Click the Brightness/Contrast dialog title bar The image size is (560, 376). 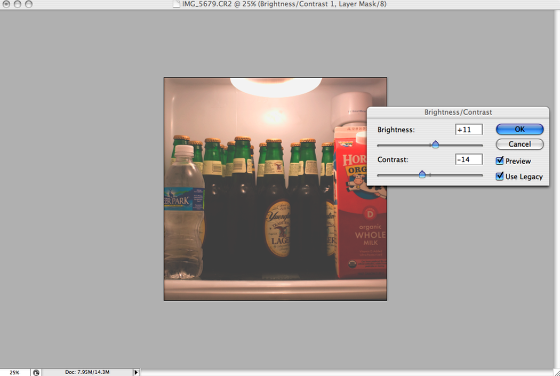tap(458, 112)
